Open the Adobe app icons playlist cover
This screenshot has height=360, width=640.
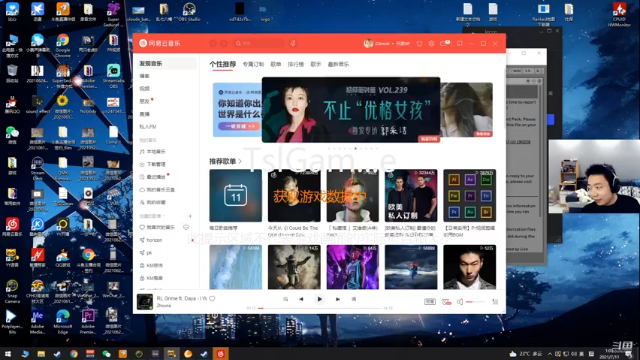pyautogui.click(x=470, y=196)
